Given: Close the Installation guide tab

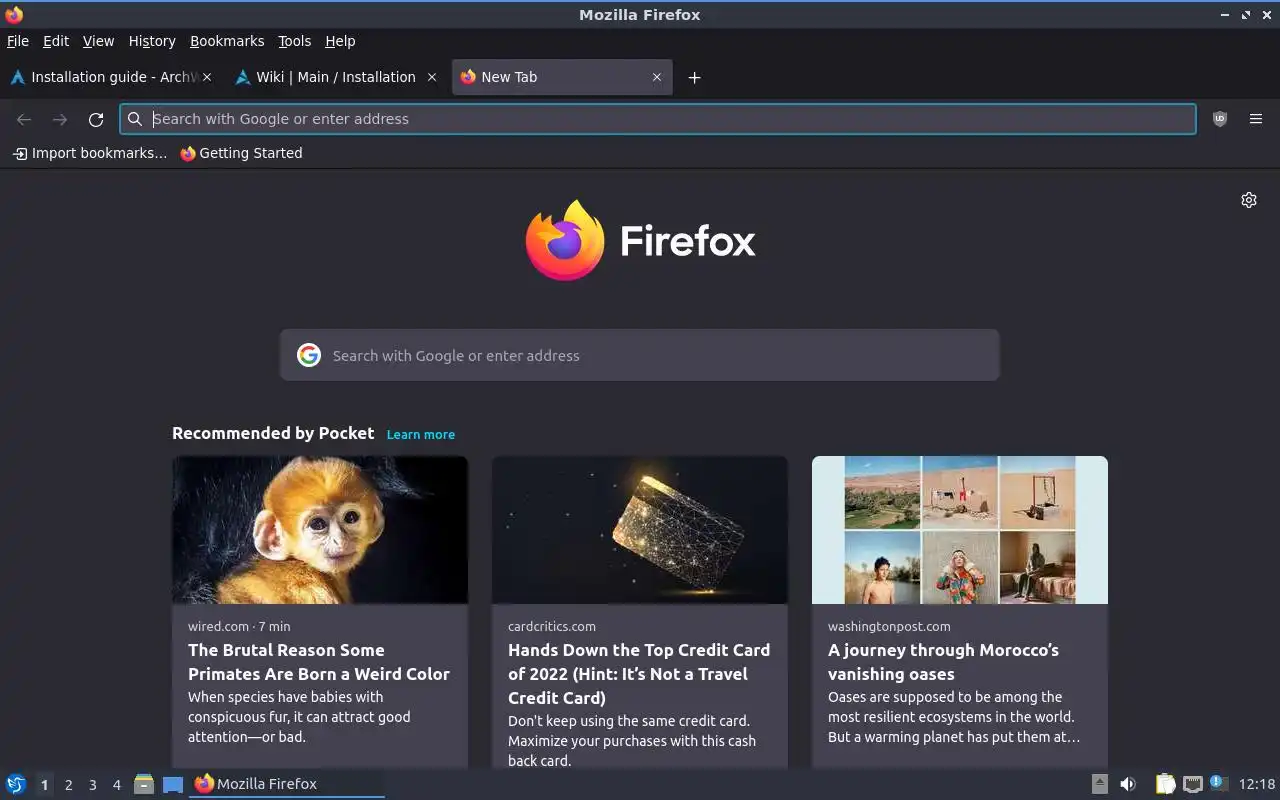Looking at the screenshot, I should point(207,77).
